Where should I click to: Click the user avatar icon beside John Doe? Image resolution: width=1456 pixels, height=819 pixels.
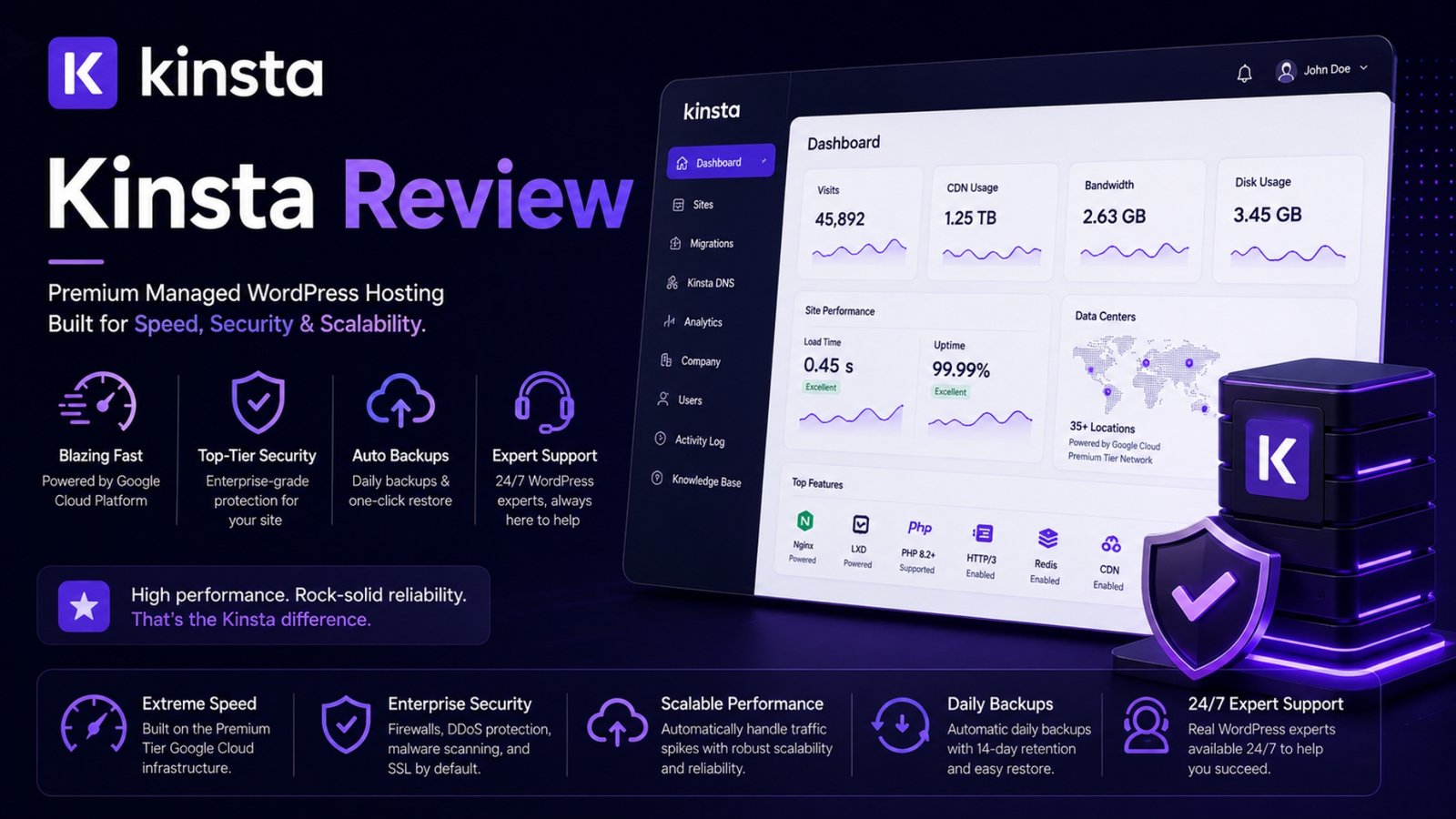(1286, 71)
